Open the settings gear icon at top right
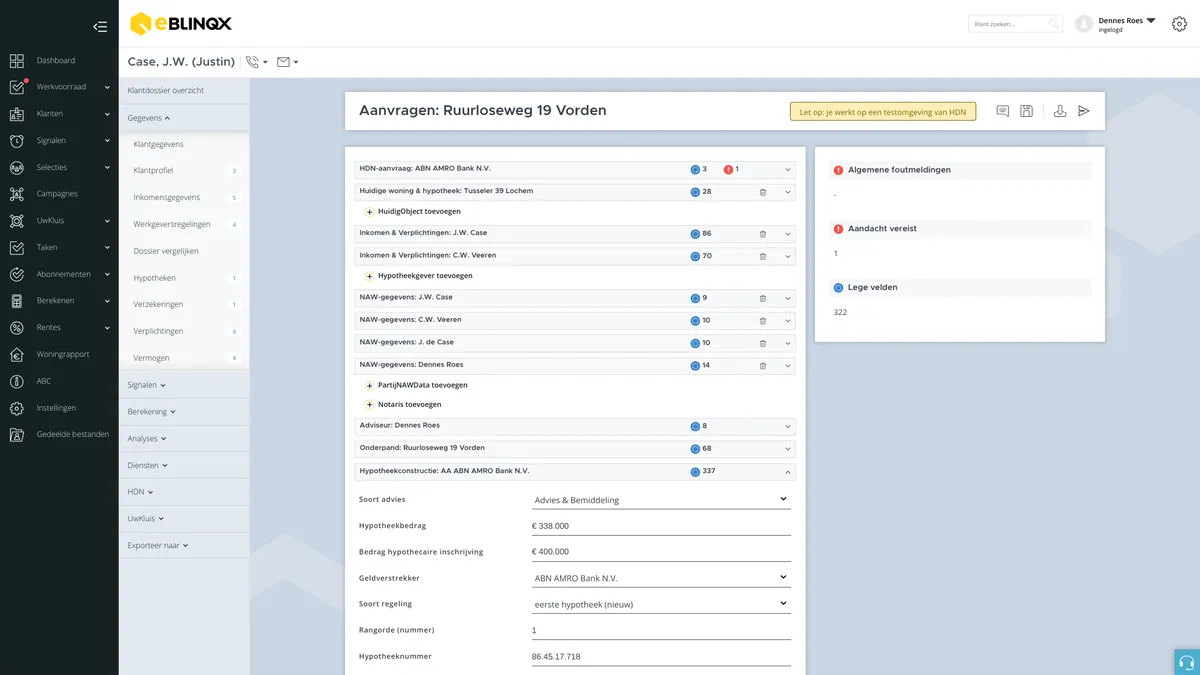The image size is (1200, 675). coord(1179,24)
